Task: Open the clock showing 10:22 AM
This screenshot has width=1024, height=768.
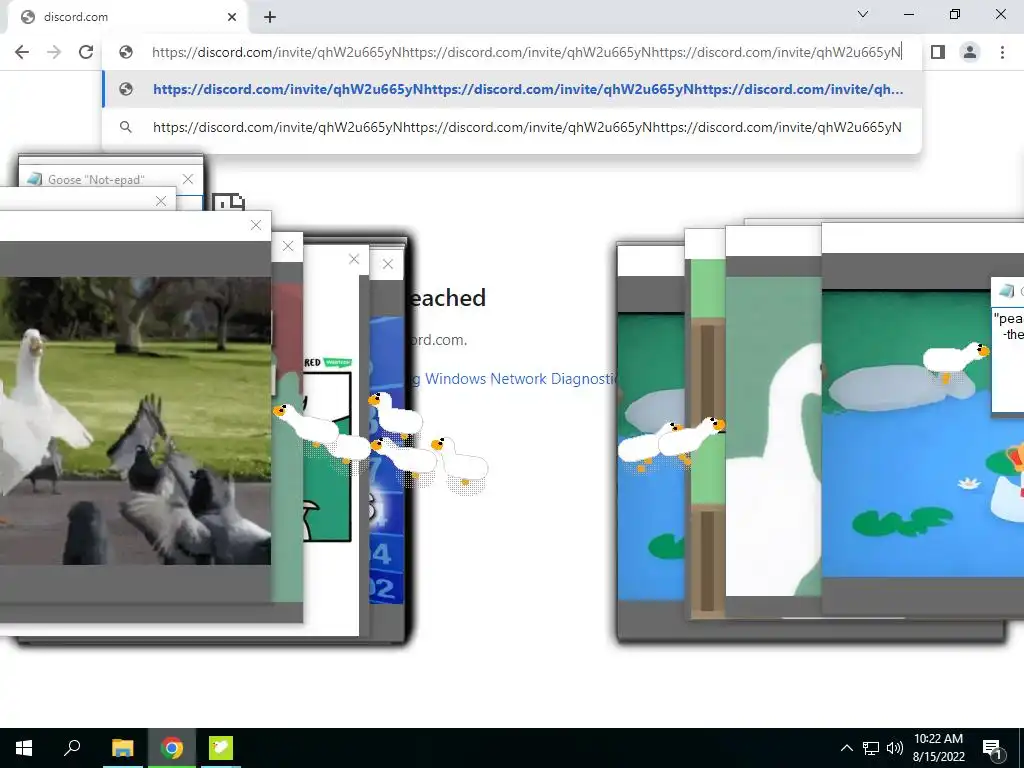Action: pyautogui.click(x=938, y=748)
